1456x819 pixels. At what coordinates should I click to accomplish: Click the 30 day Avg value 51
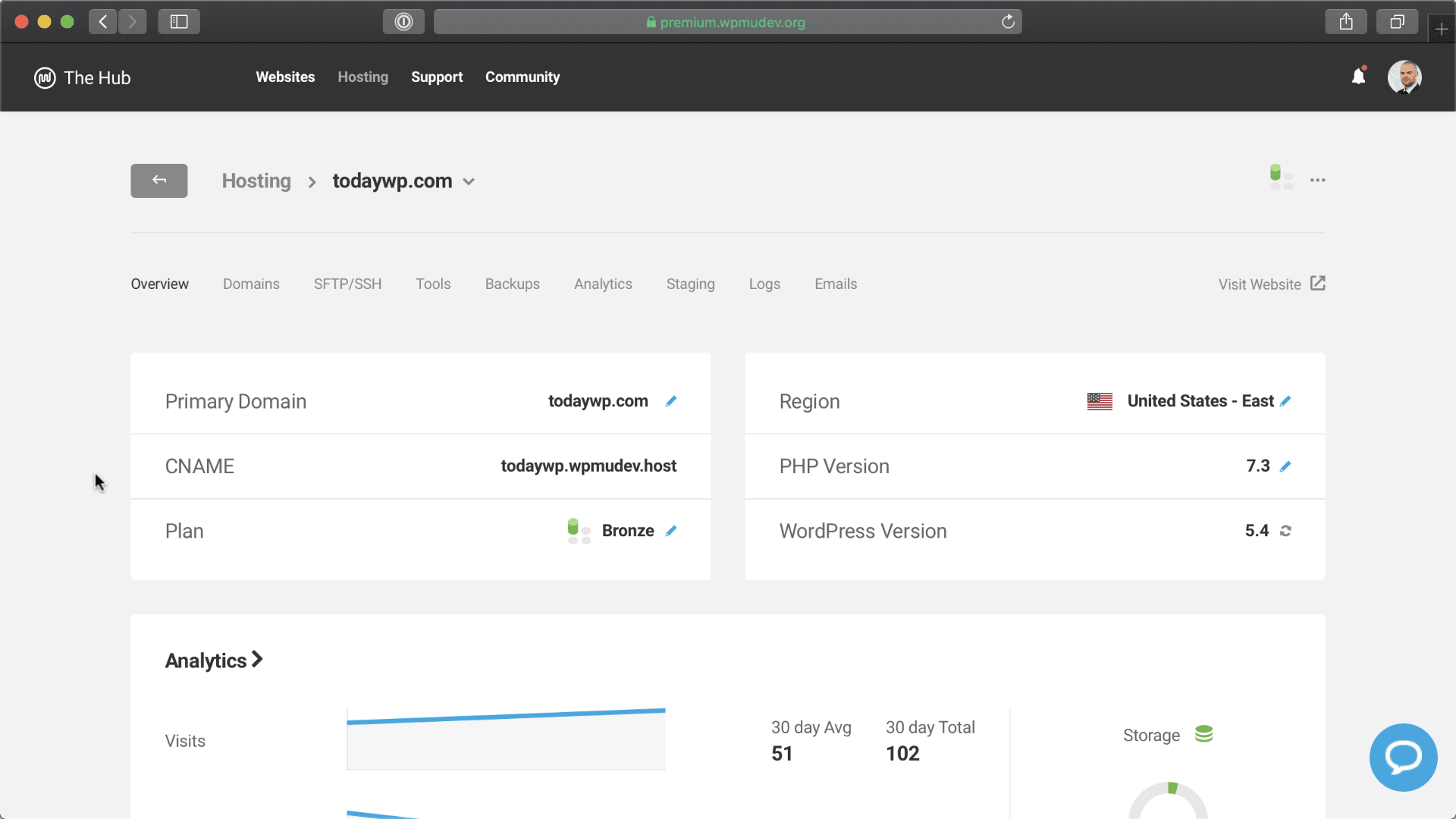click(x=782, y=753)
